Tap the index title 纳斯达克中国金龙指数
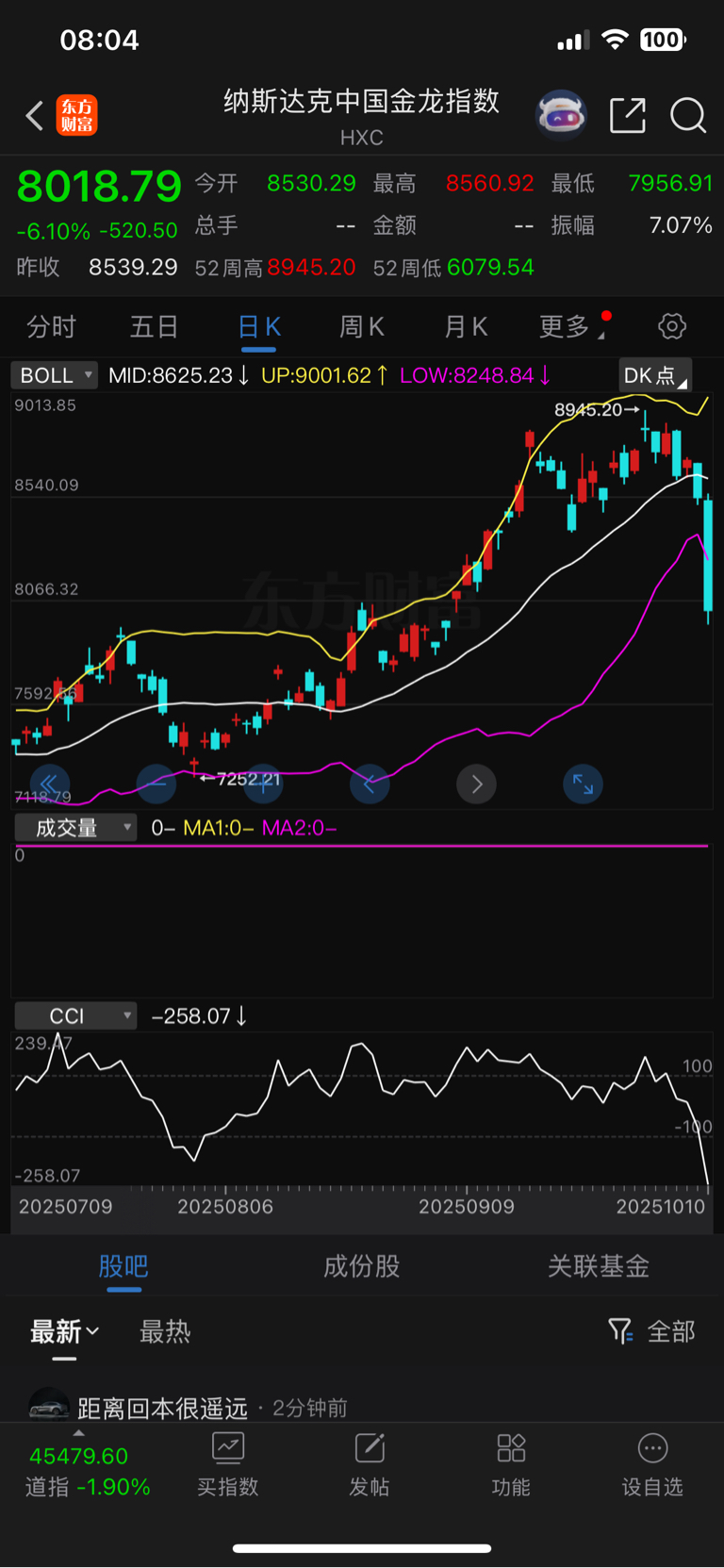Screen dimensions: 724x1568 click(361, 101)
